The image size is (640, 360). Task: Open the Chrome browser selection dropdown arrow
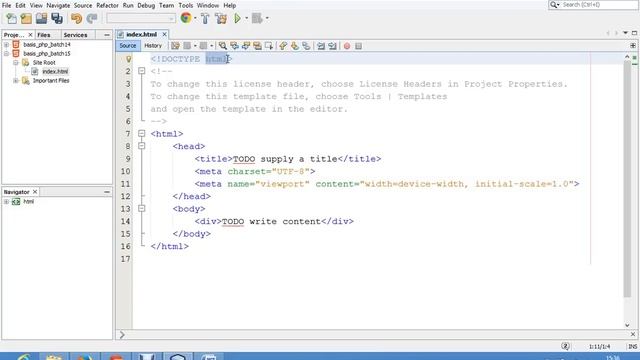pyautogui.click(x=195, y=18)
